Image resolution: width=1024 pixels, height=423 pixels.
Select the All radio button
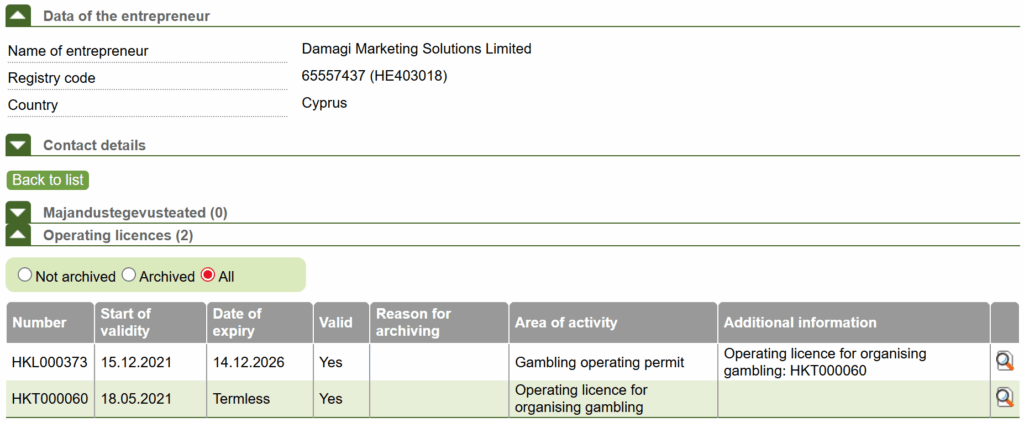(208, 275)
